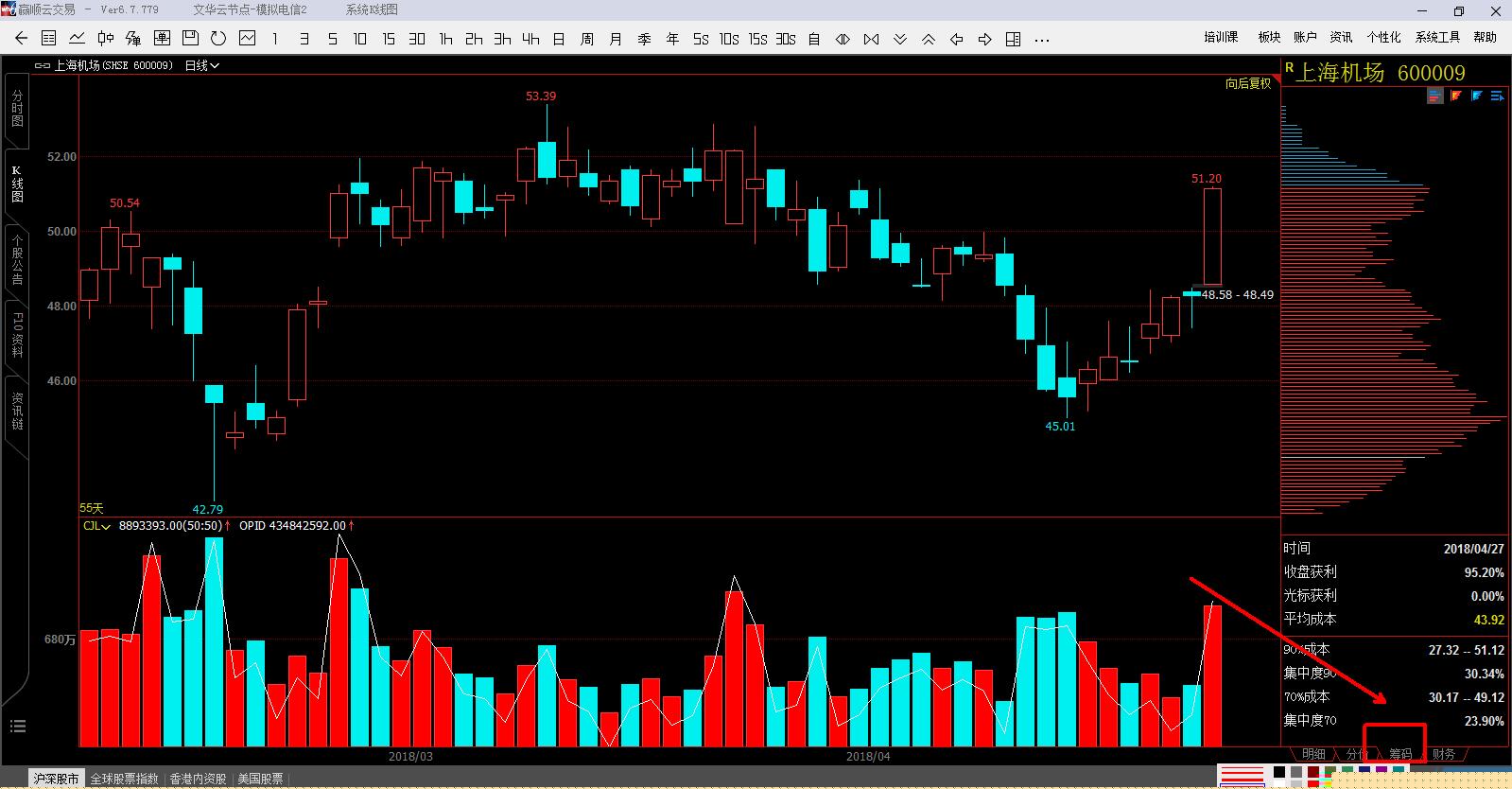This screenshot has height=789, width=1512.
Task: Pick the black color swatch
Action: coord(1279,772)
